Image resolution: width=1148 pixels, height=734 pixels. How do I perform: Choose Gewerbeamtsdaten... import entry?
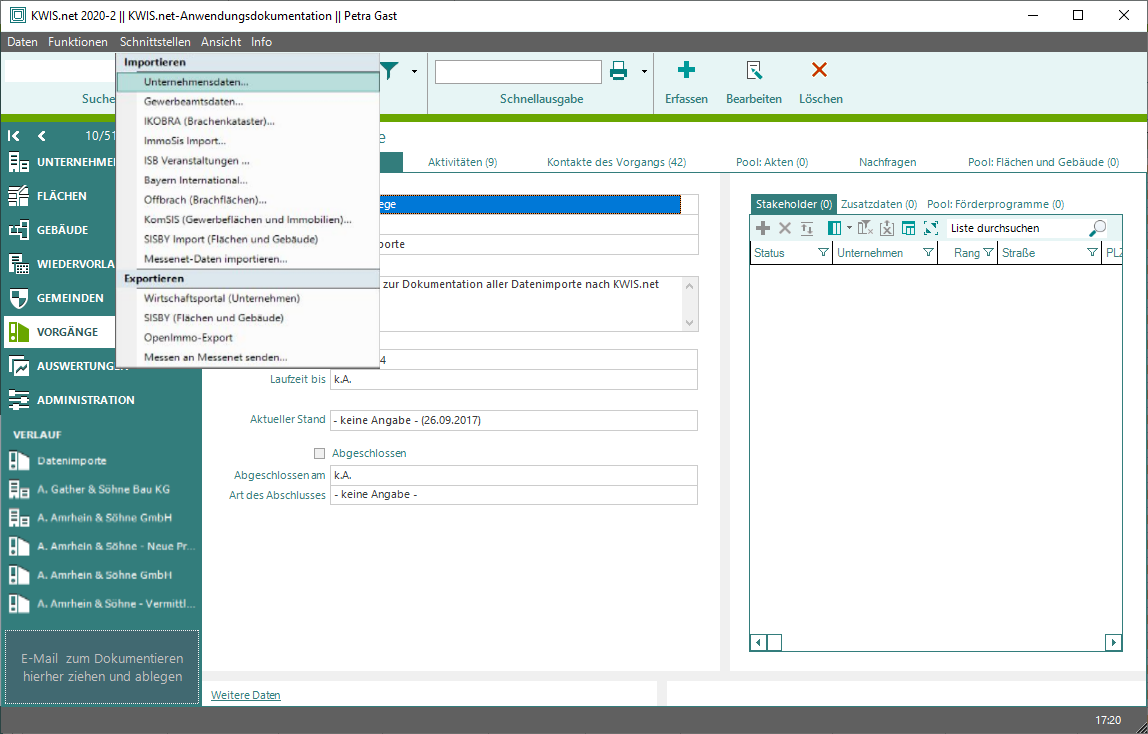pos(248,102)
